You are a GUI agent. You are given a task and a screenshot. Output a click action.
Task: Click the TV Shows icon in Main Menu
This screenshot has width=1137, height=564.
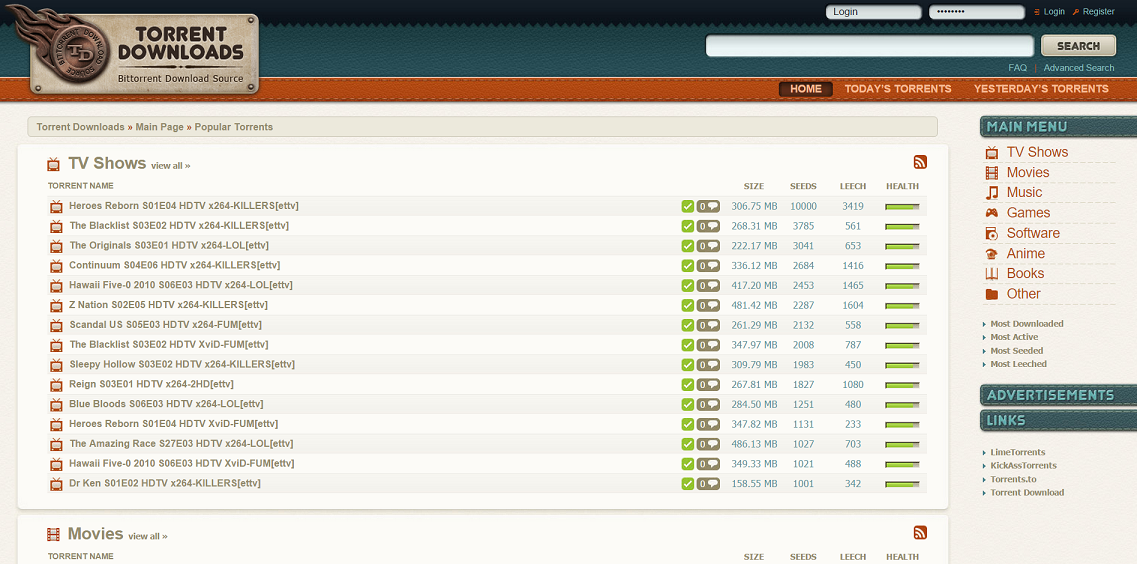[x=992, y=152]
